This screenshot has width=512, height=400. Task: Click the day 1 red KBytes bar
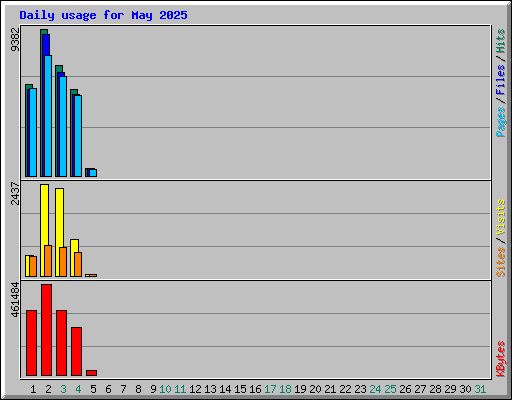(x=31, y=343)
